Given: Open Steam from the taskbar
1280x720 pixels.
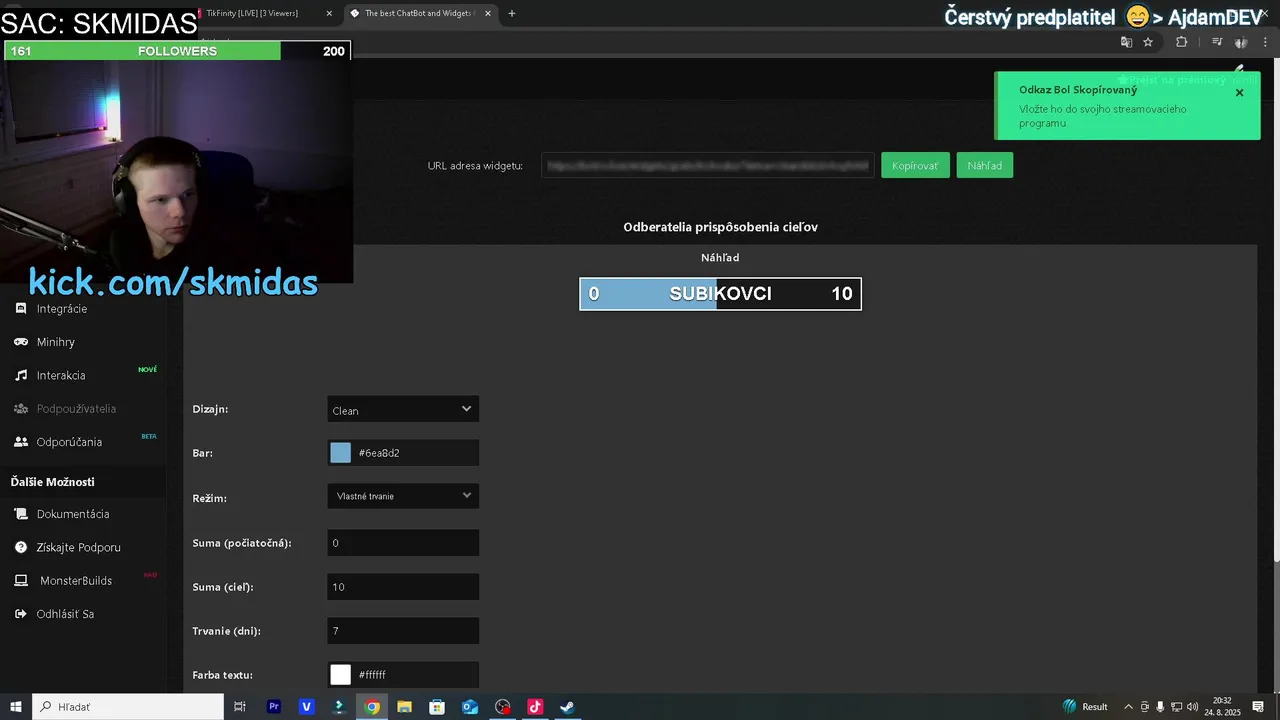Looking at the screenshot, I should click(567, 707).
